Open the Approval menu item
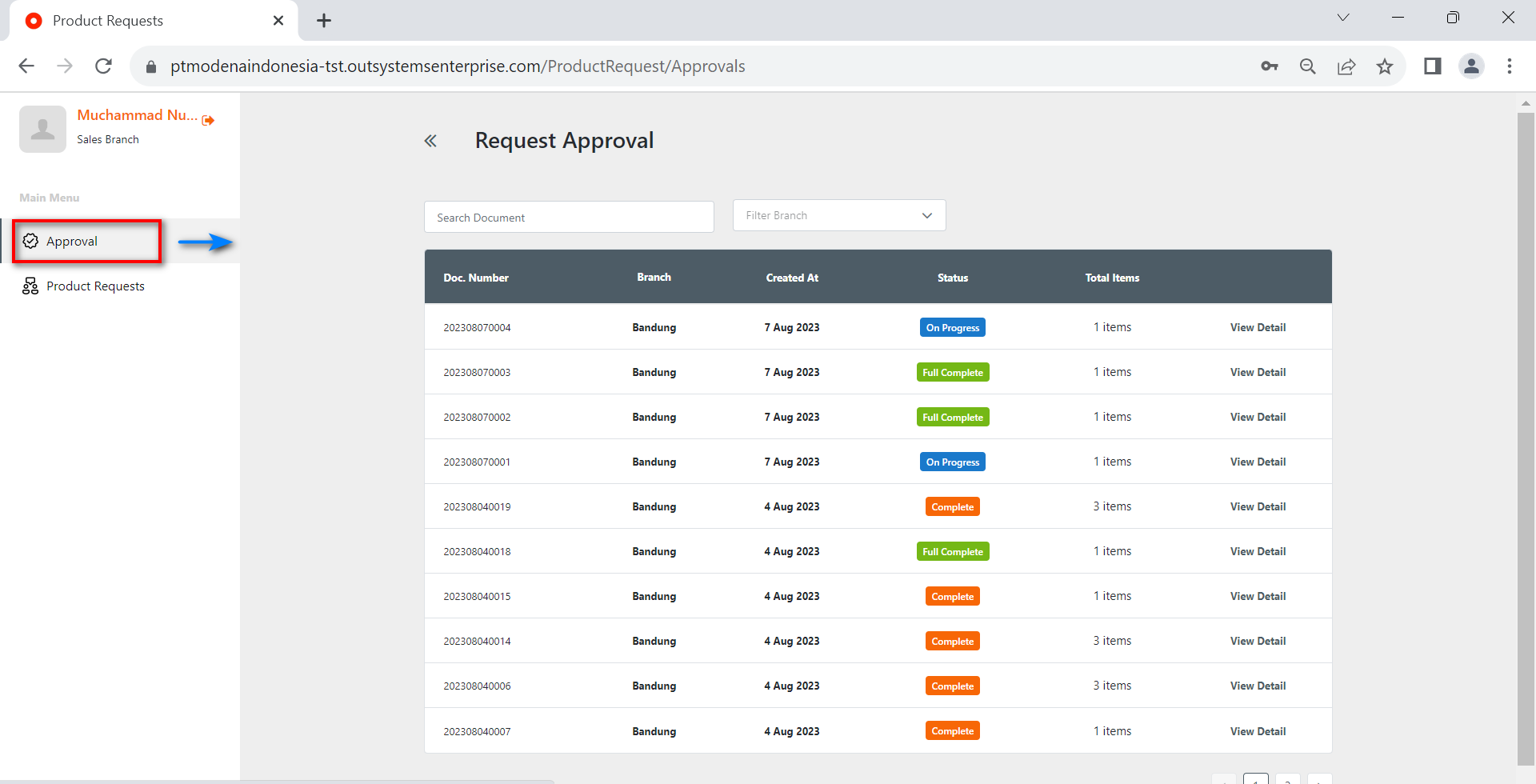 (x=72, y=242)
